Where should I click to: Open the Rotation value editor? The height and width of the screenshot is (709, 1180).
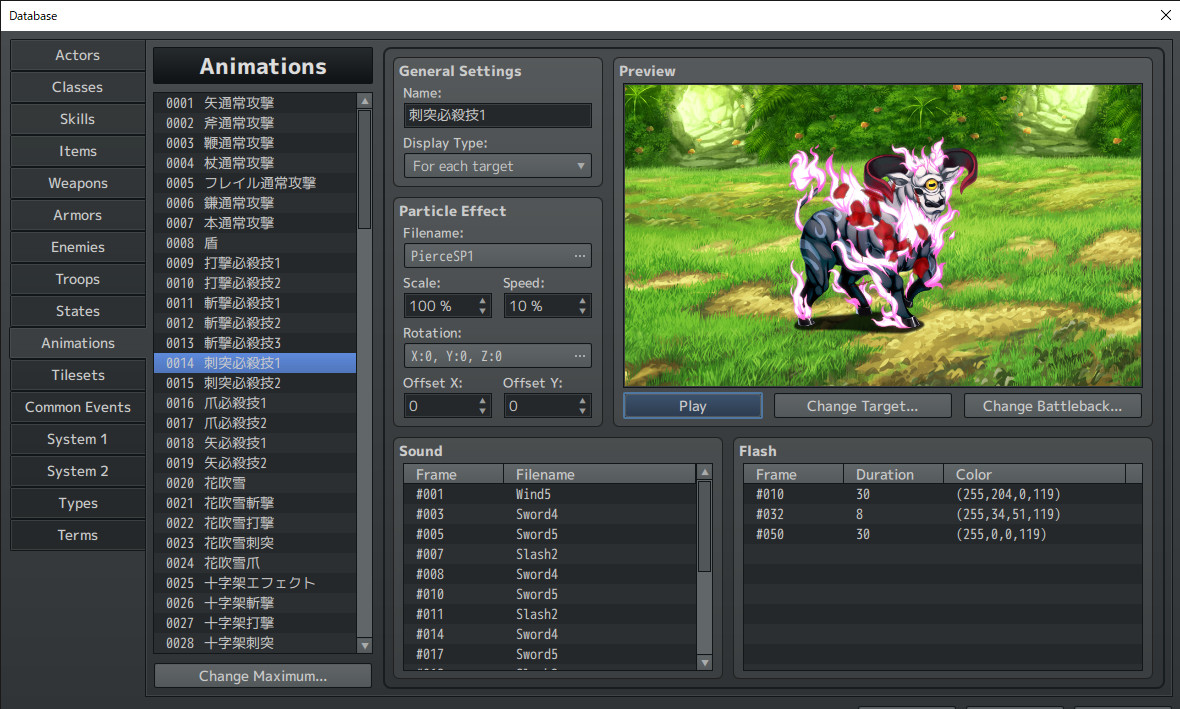click(580, 355)
